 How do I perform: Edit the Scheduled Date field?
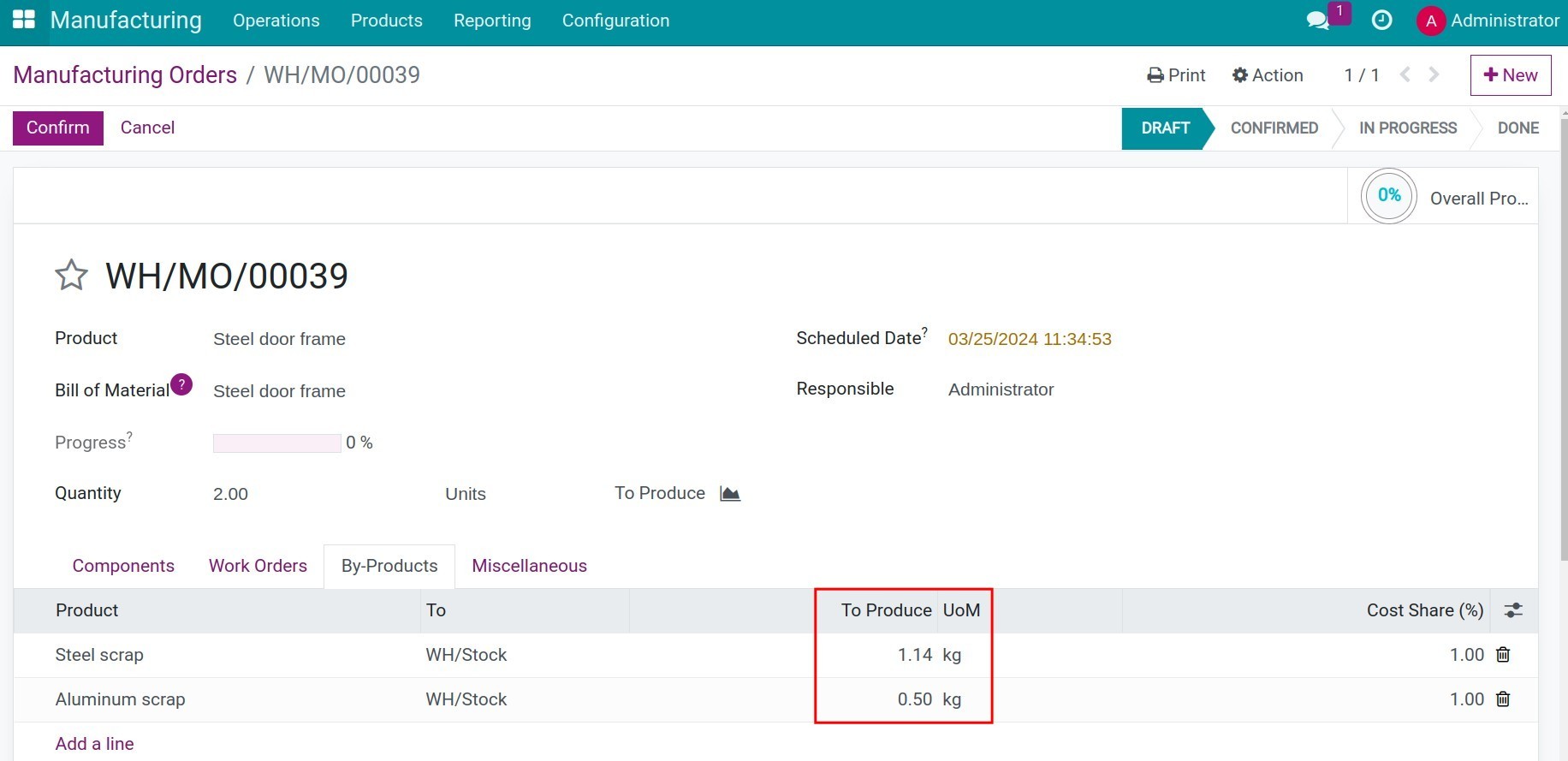click(x=1030, y=339)
